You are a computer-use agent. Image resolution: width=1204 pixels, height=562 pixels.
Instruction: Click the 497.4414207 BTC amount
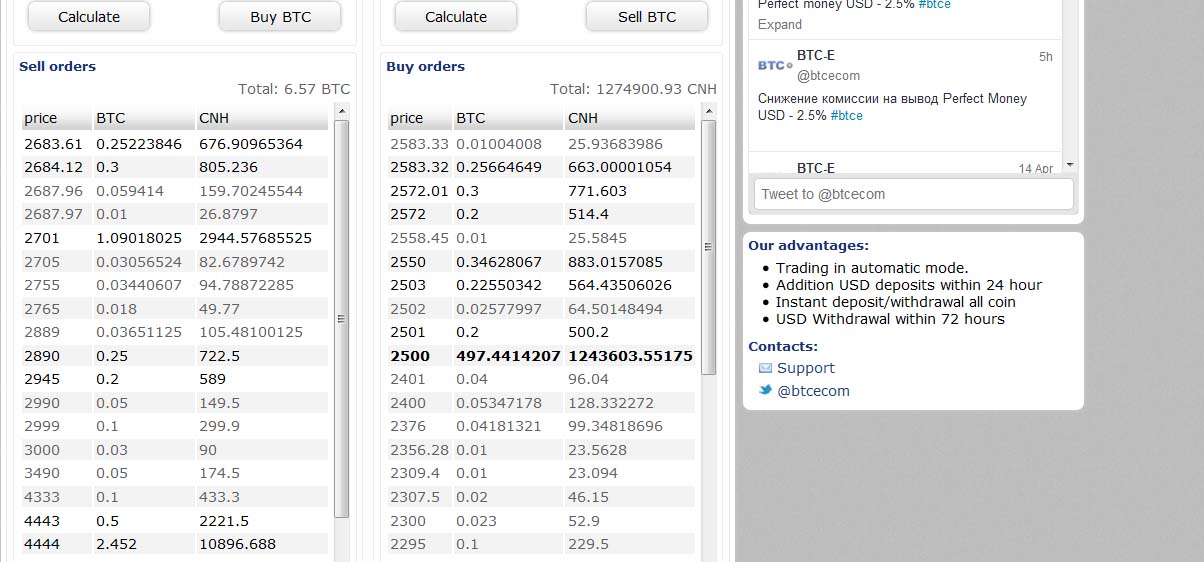508,356
